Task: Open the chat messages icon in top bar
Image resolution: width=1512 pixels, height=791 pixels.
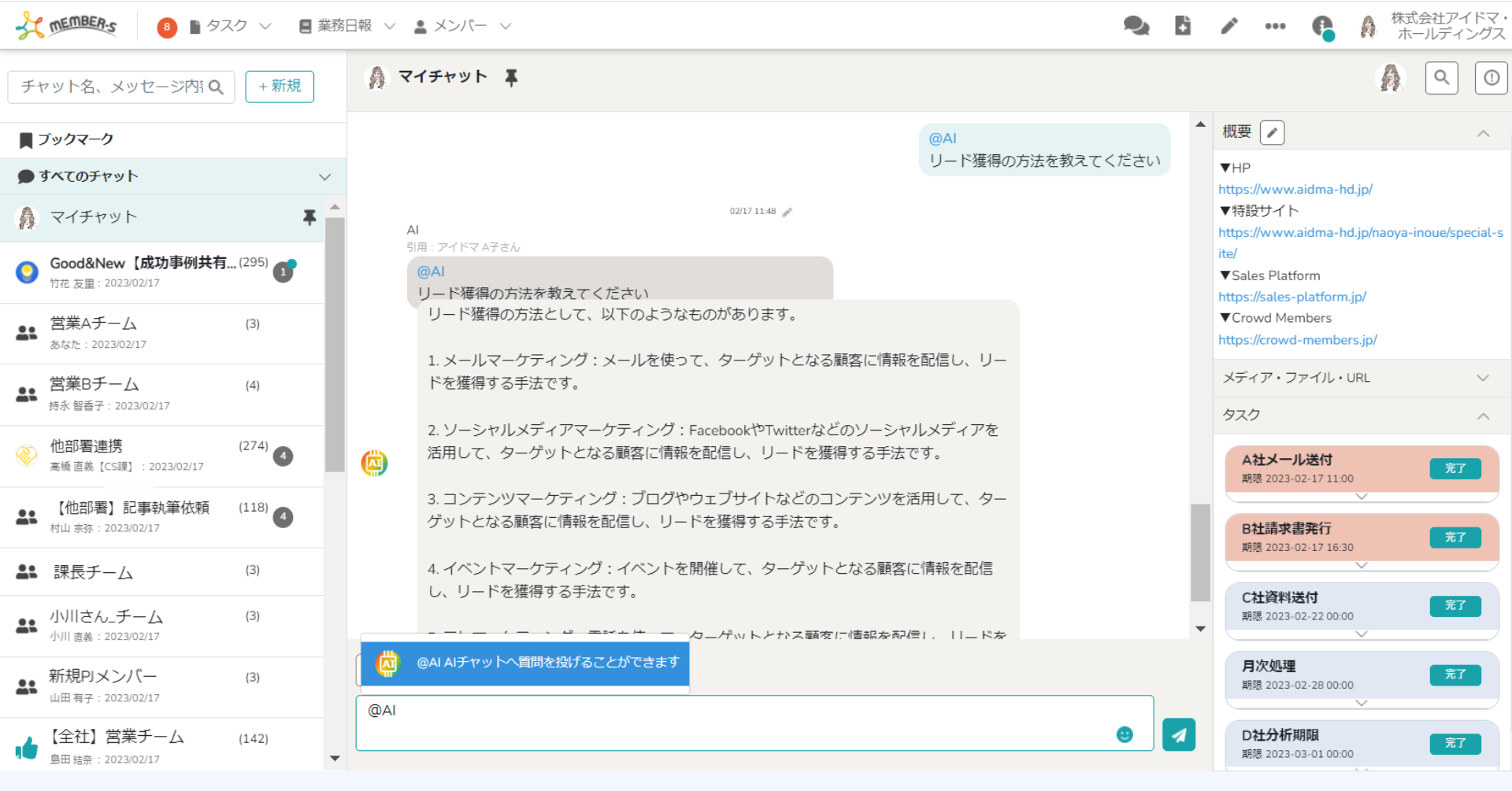Action: pyautogui.click(x=1135, y=25)
